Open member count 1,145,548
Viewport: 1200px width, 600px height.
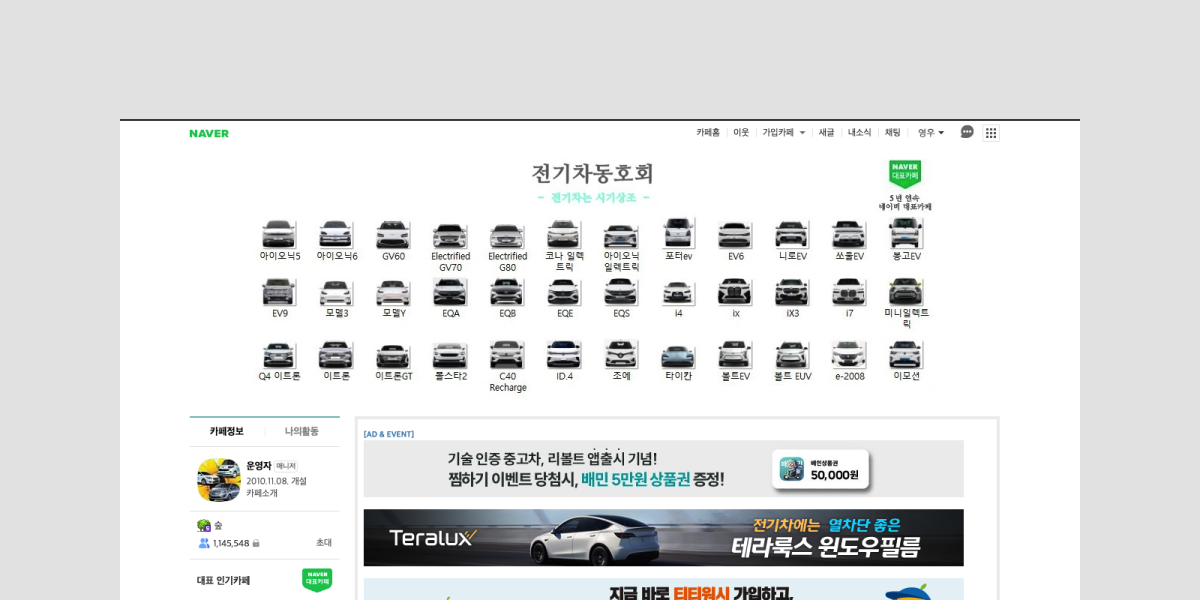[231, 543]
